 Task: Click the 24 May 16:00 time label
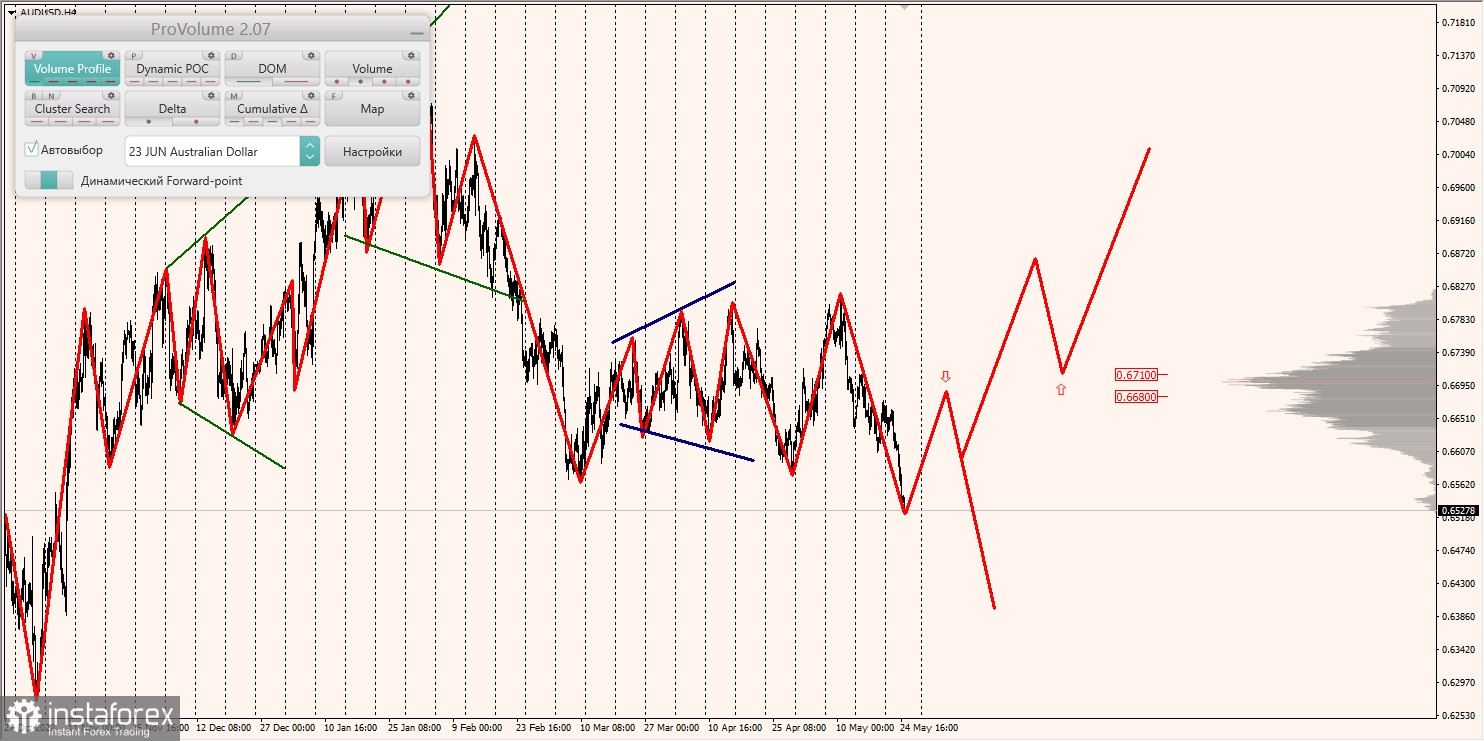[928, 728]
